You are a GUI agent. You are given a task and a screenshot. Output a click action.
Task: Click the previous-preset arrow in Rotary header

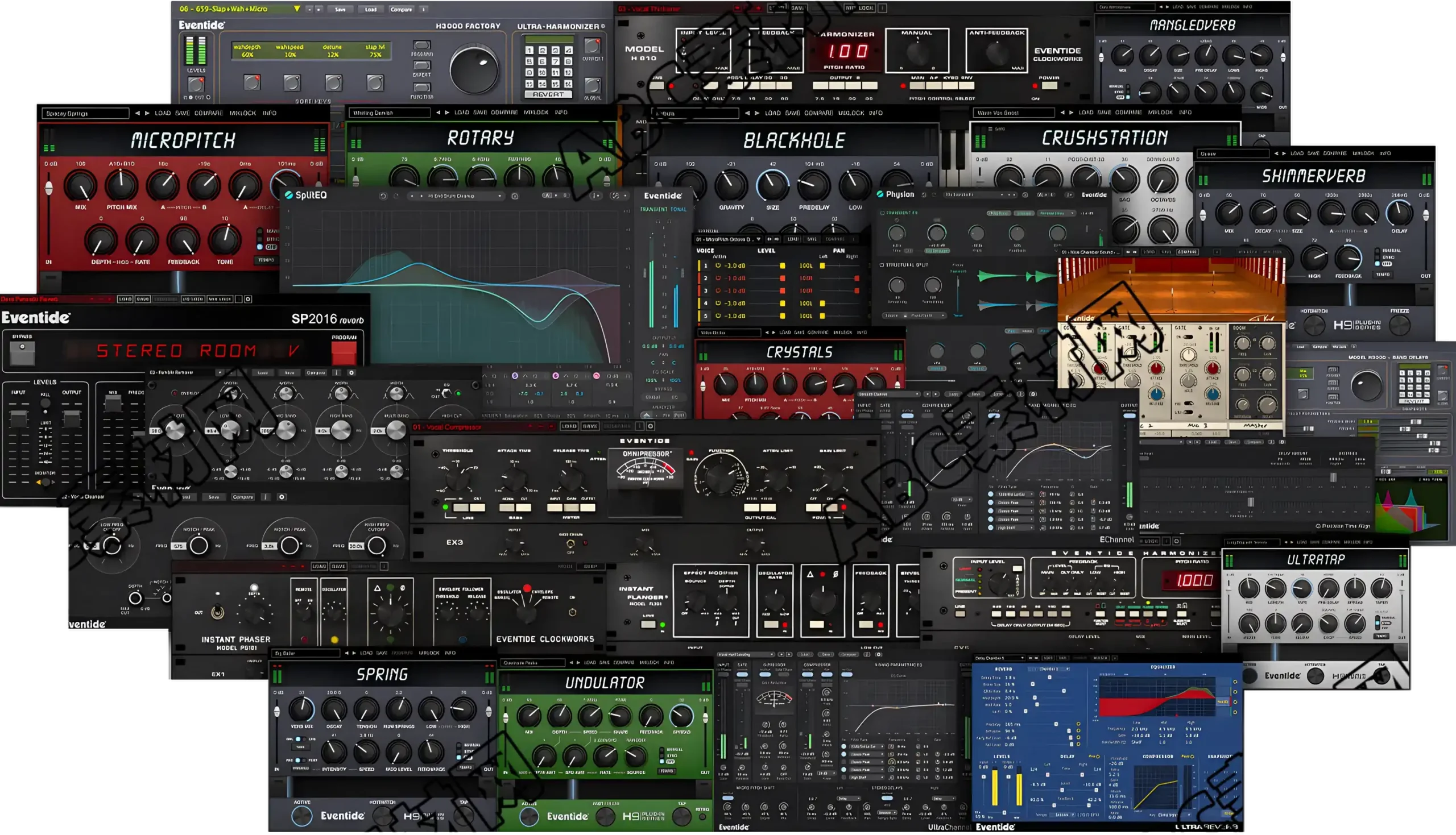click(439, 113)
